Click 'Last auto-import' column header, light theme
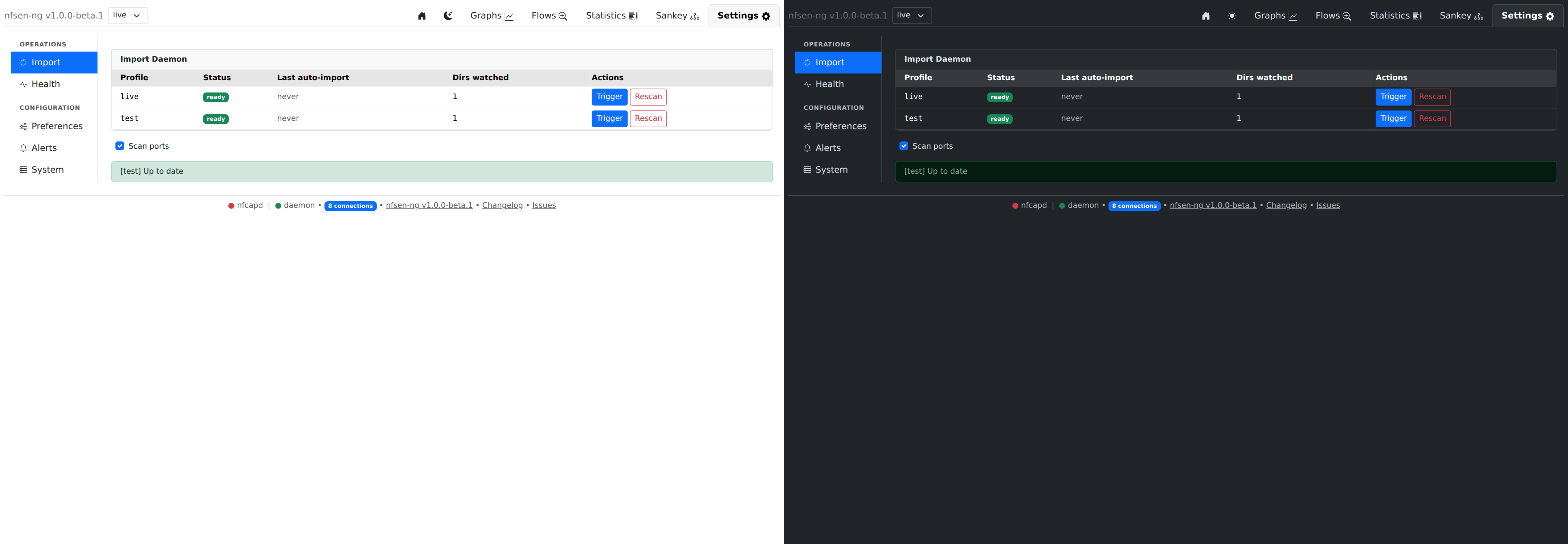 [313, 78]
